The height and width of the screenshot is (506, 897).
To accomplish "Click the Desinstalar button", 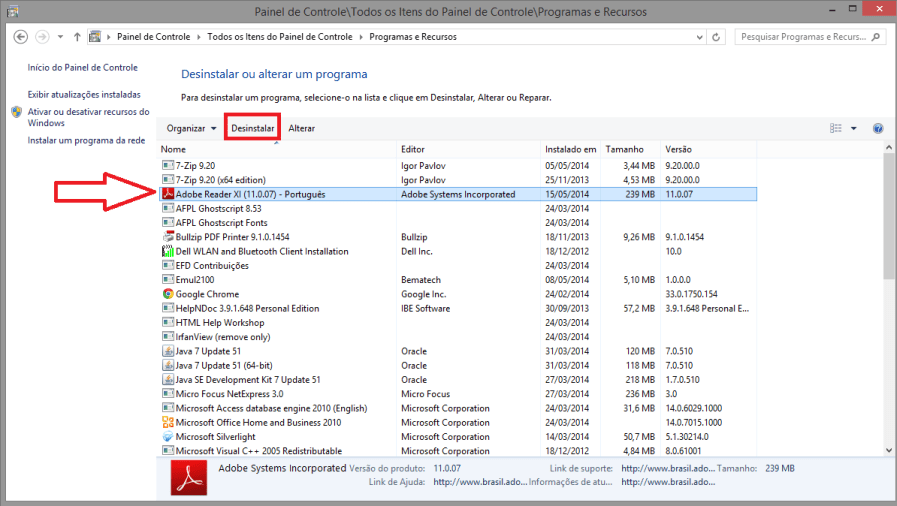I will 252,128.
